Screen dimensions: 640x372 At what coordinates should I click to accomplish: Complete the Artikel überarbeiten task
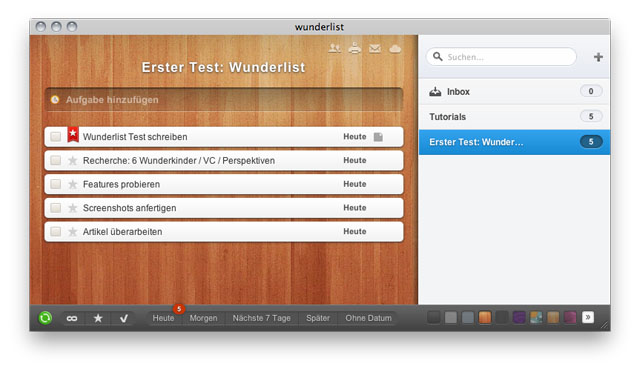pos(56,231)
